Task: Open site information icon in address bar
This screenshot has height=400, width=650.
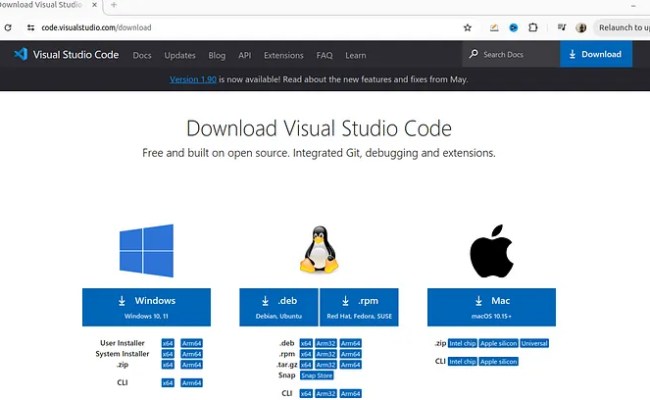Action: (x=31, y=28)
